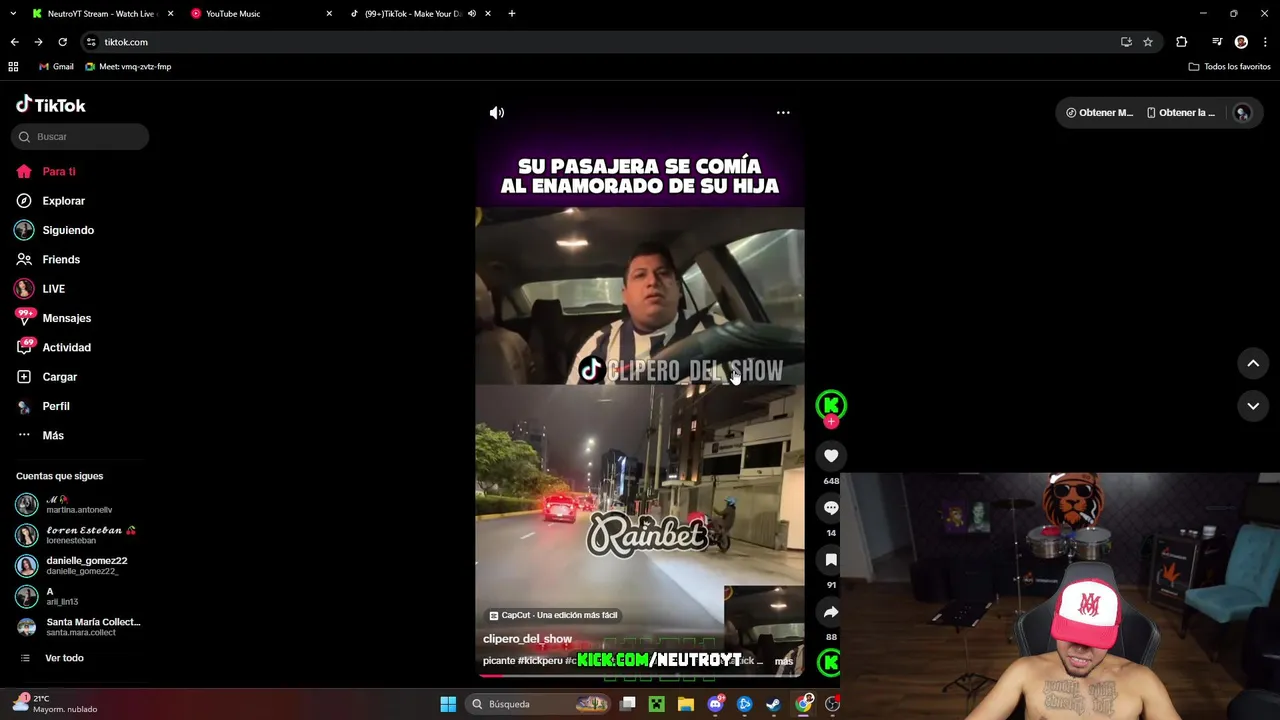Viewport: 1280px width, 720px height.
Task: Open Gmail bookmark
Action: click(x=56, y=67)
